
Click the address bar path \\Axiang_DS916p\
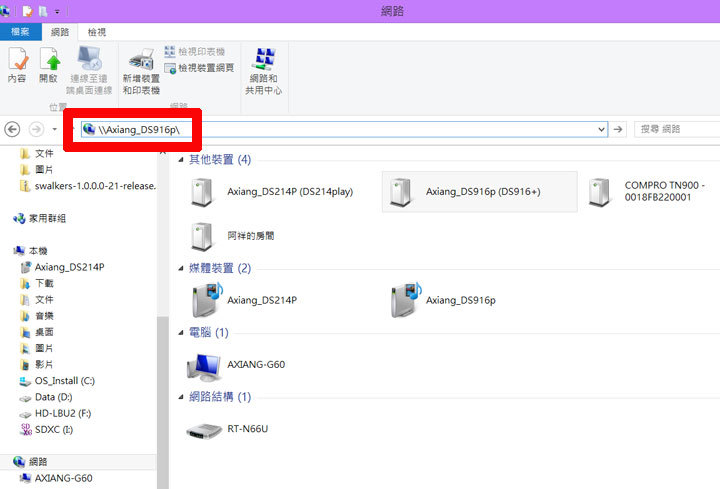(x=139, y=130)
